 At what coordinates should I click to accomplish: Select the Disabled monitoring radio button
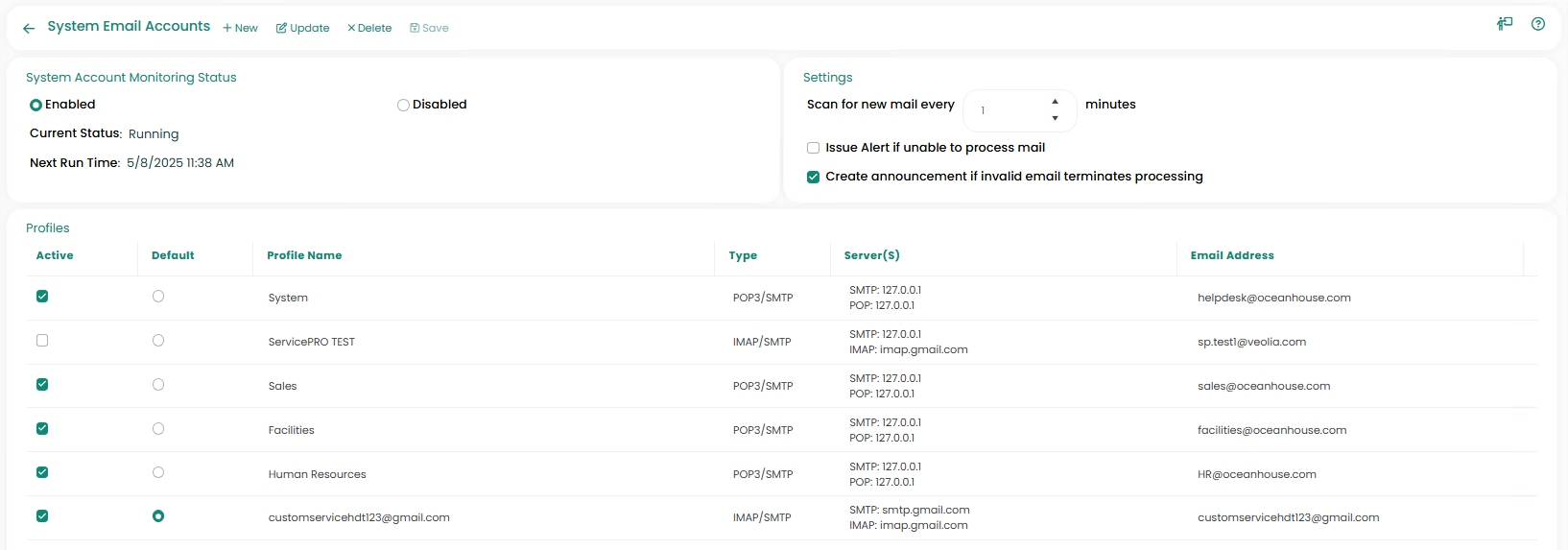click(x=403, y=105)
